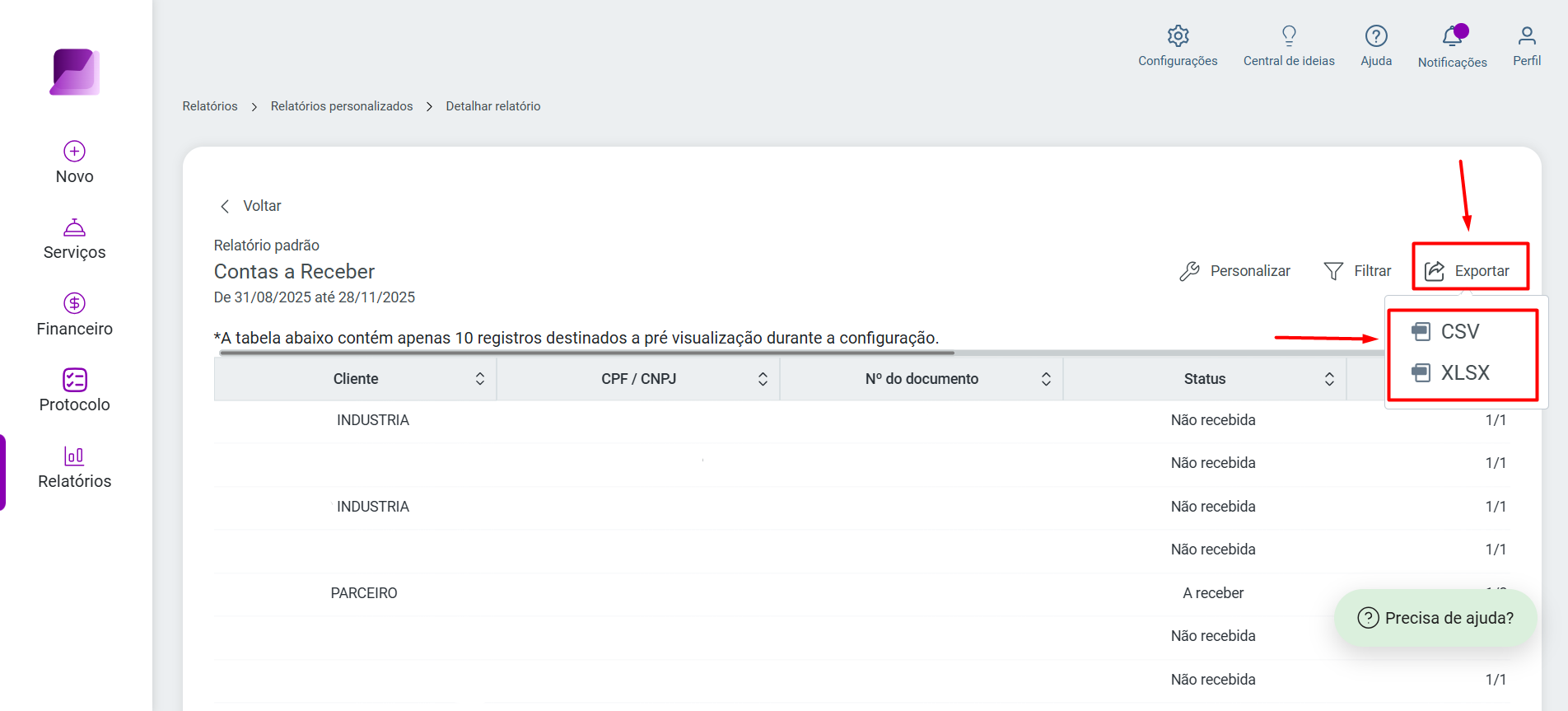
Task: Open Financeiro dollar icon
Action: (x=75, y=303)
